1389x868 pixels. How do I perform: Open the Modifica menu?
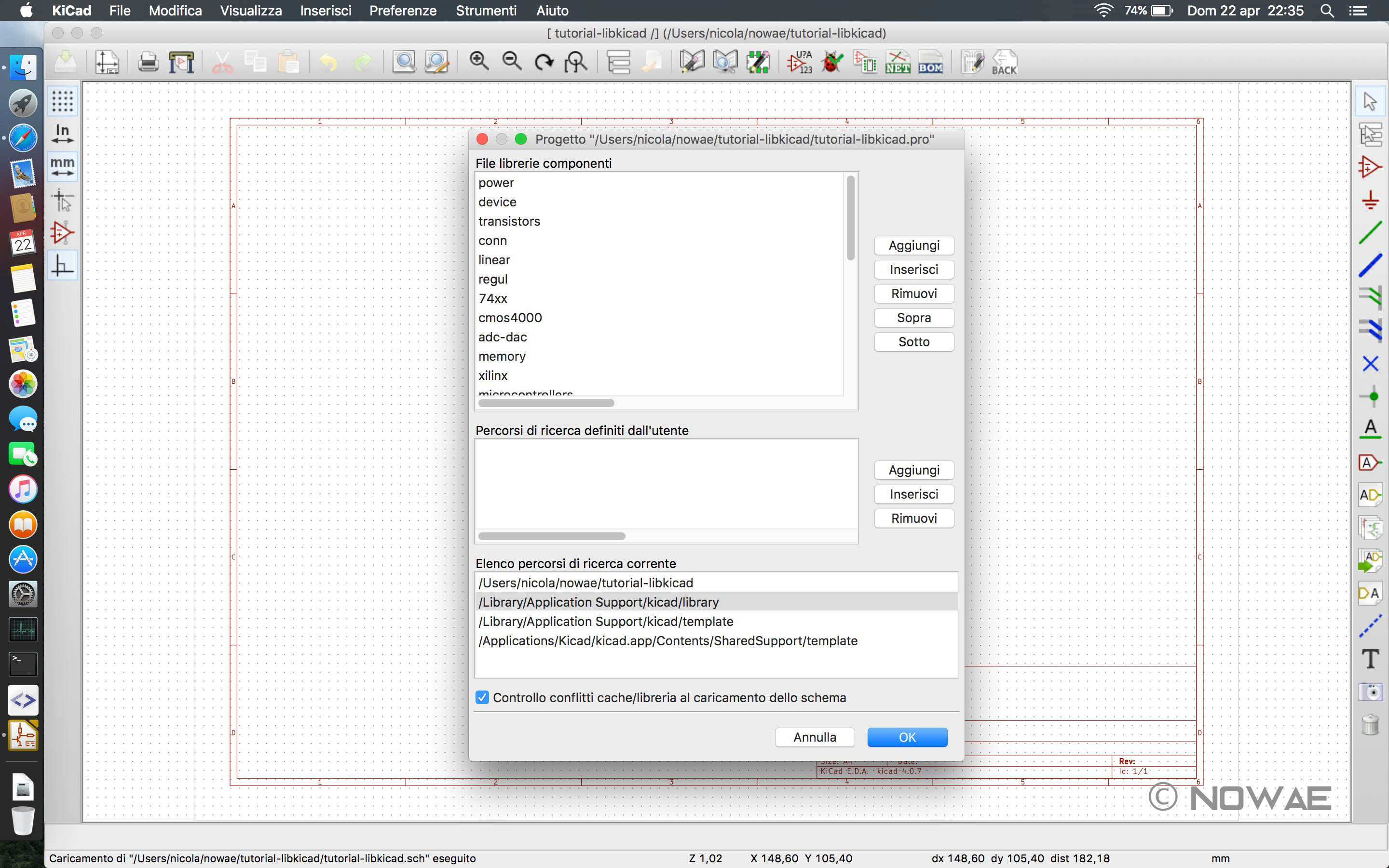tap(175, 10)
